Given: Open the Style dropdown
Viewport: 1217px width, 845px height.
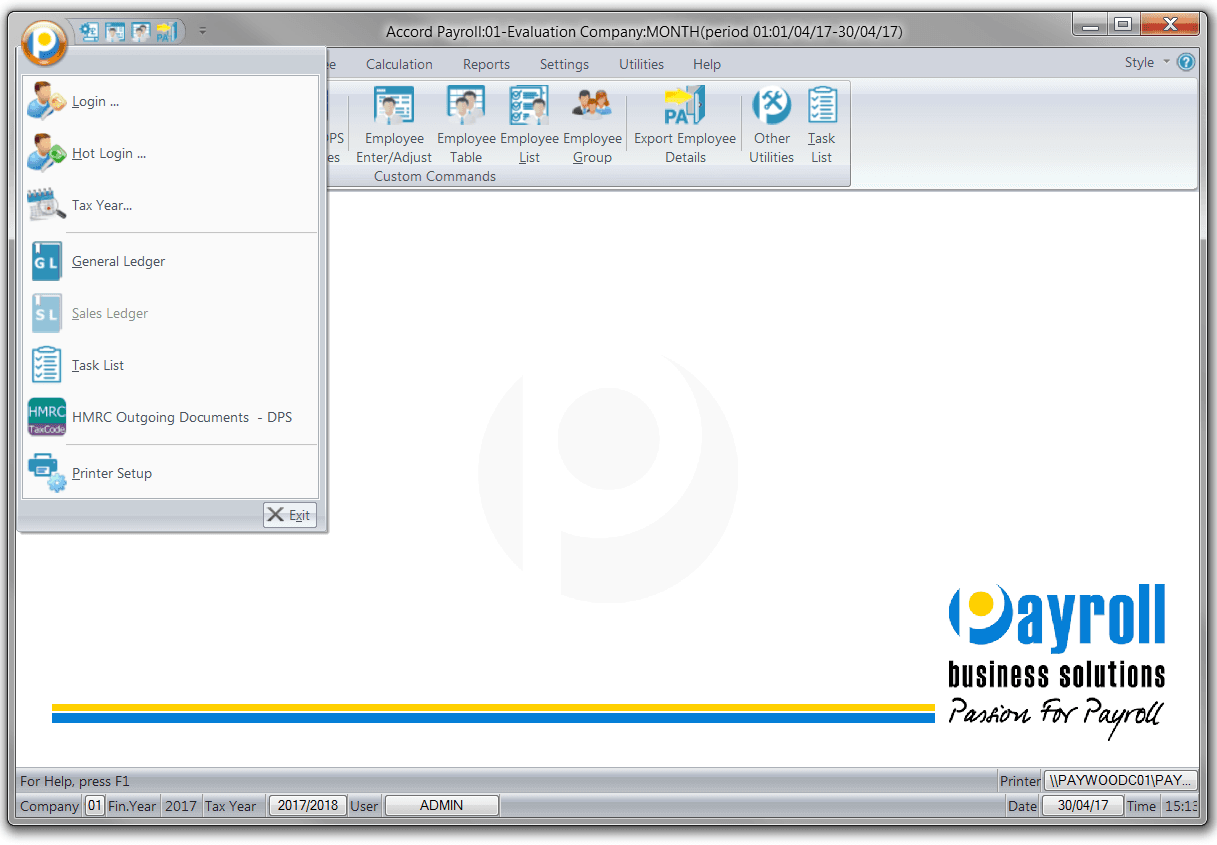Looking at the screenshot, I should 1147,62.
